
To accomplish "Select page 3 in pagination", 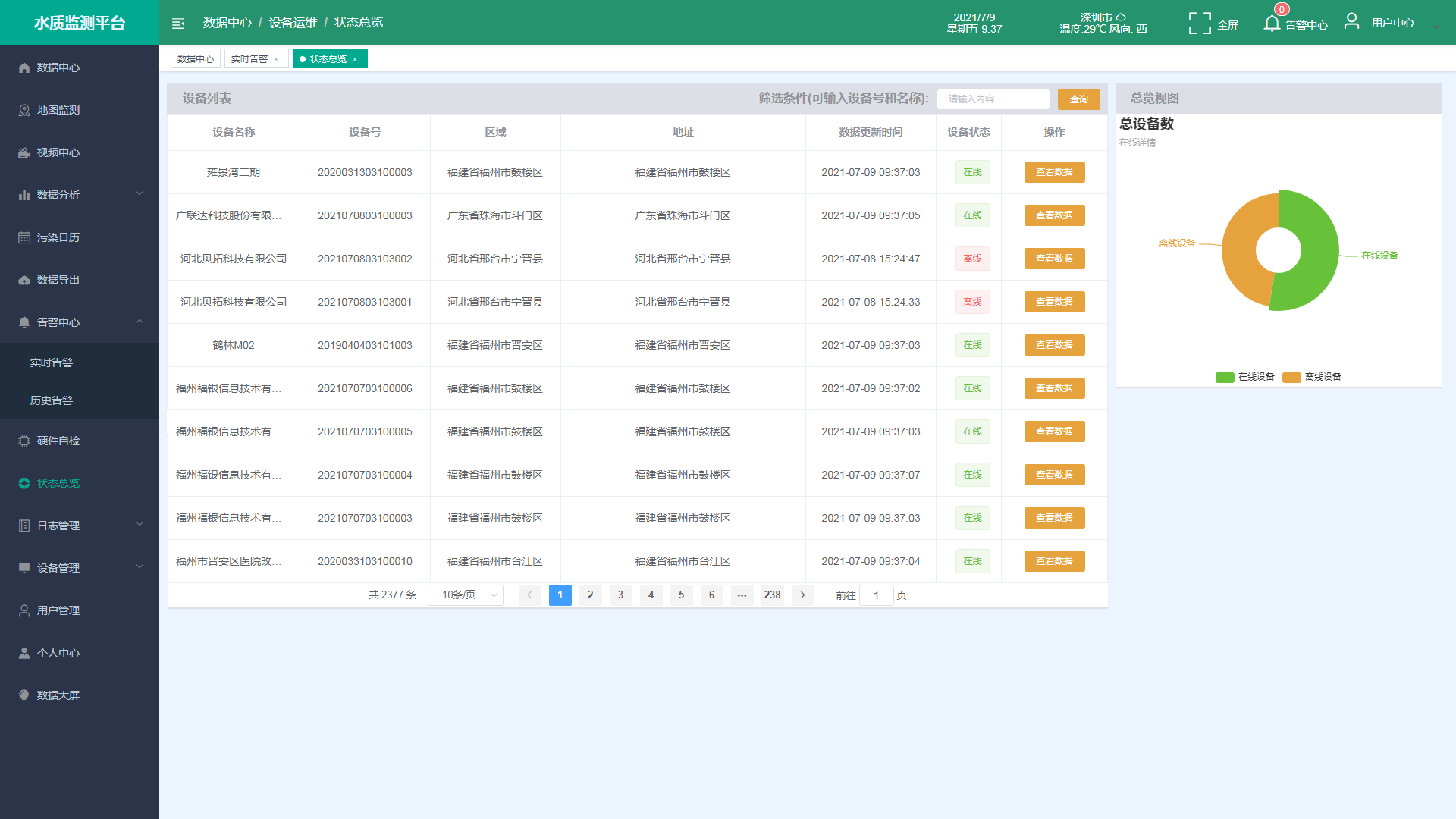I will [620, 595].
